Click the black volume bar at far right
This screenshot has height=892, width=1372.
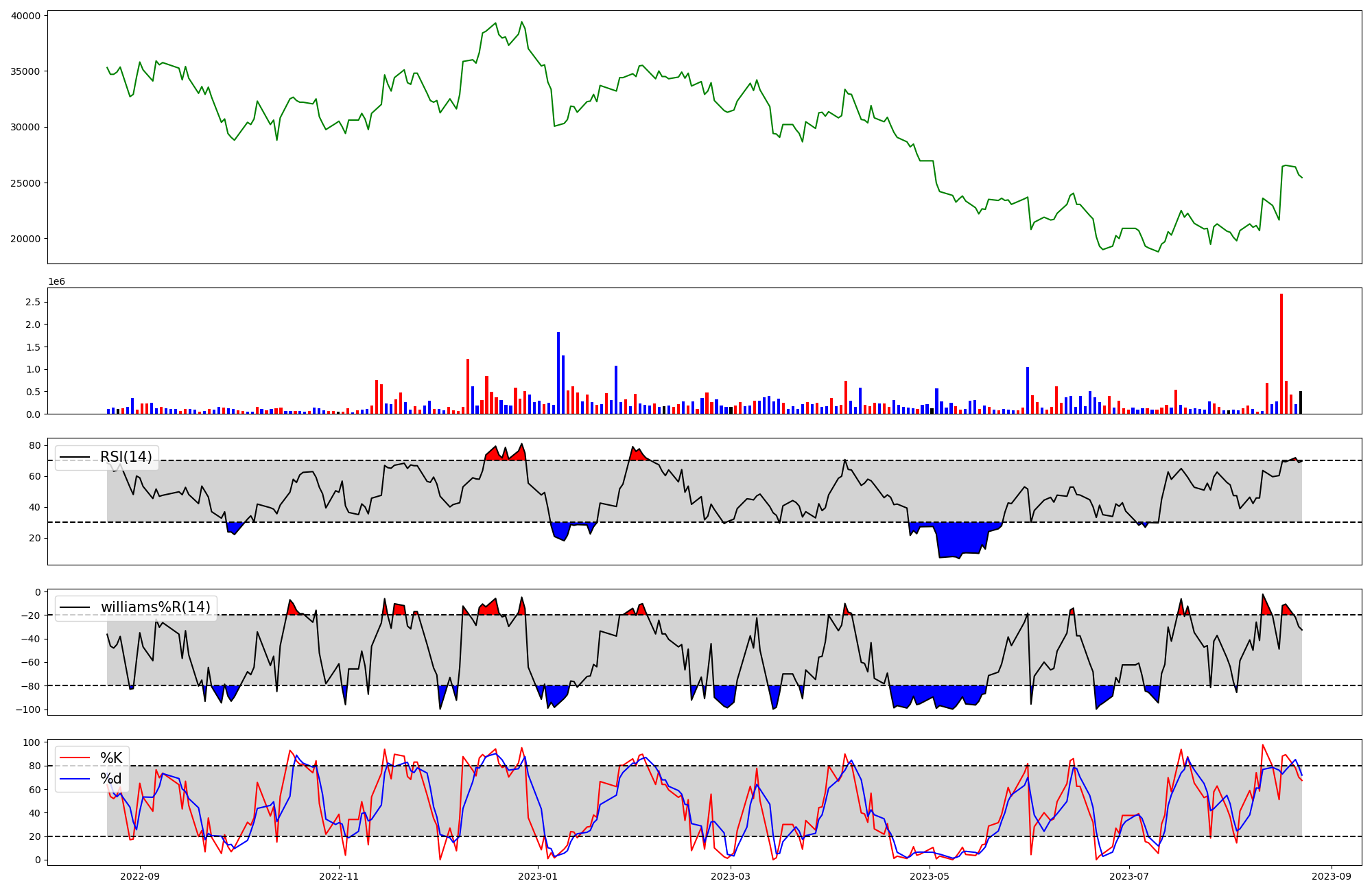(1300, 402)
